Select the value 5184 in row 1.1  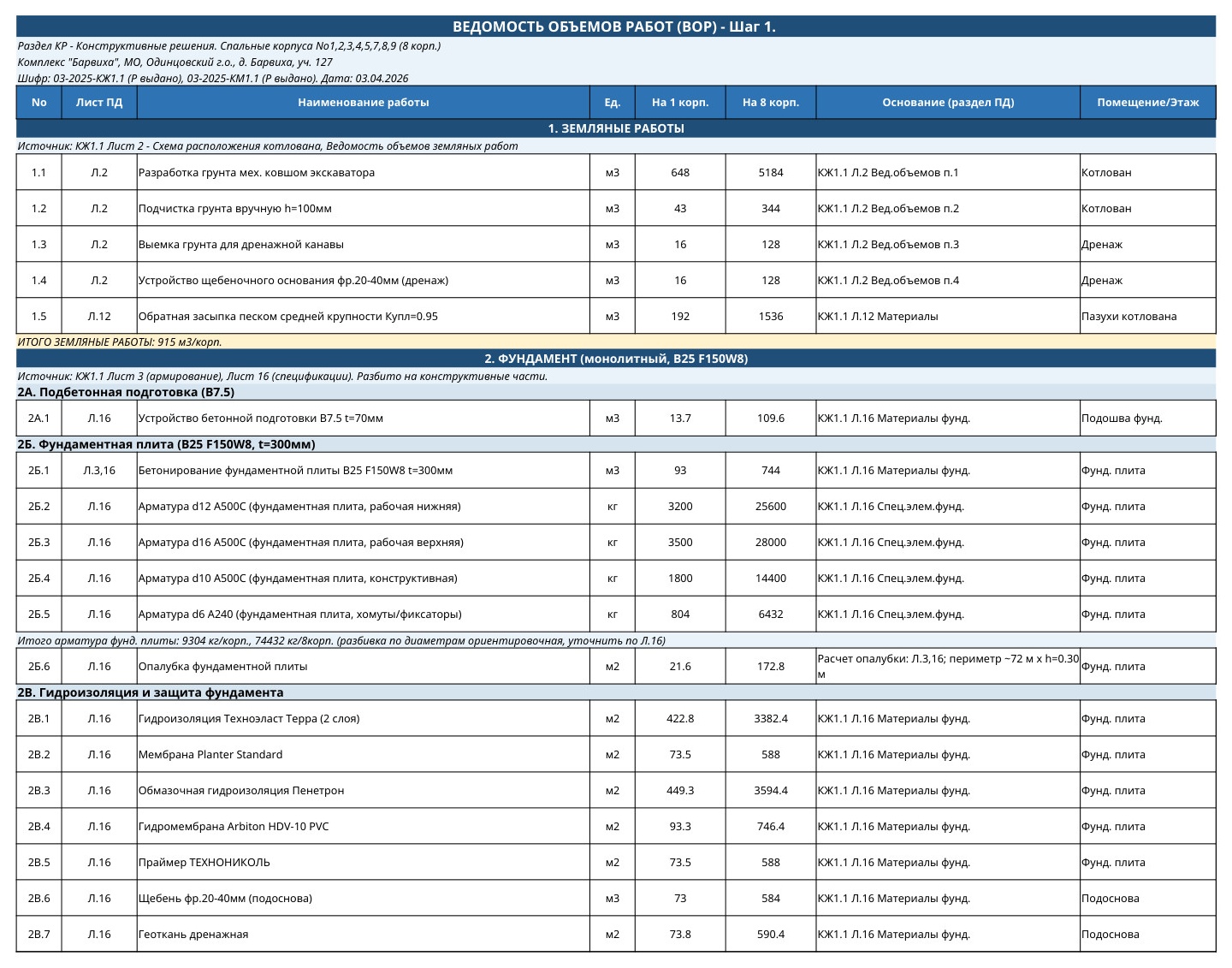771,172
